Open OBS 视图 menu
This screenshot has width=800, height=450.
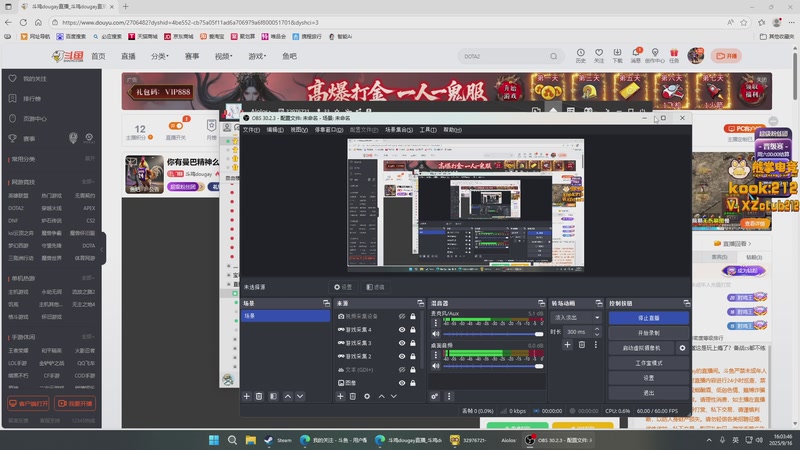pos(299,130)
